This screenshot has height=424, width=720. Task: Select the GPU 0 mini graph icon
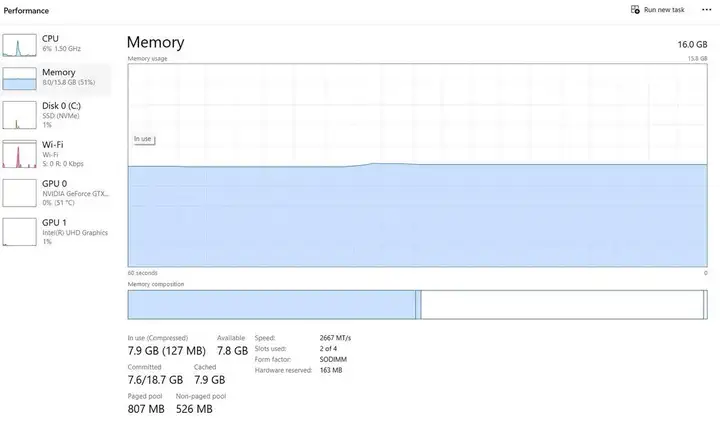point(19,193)
